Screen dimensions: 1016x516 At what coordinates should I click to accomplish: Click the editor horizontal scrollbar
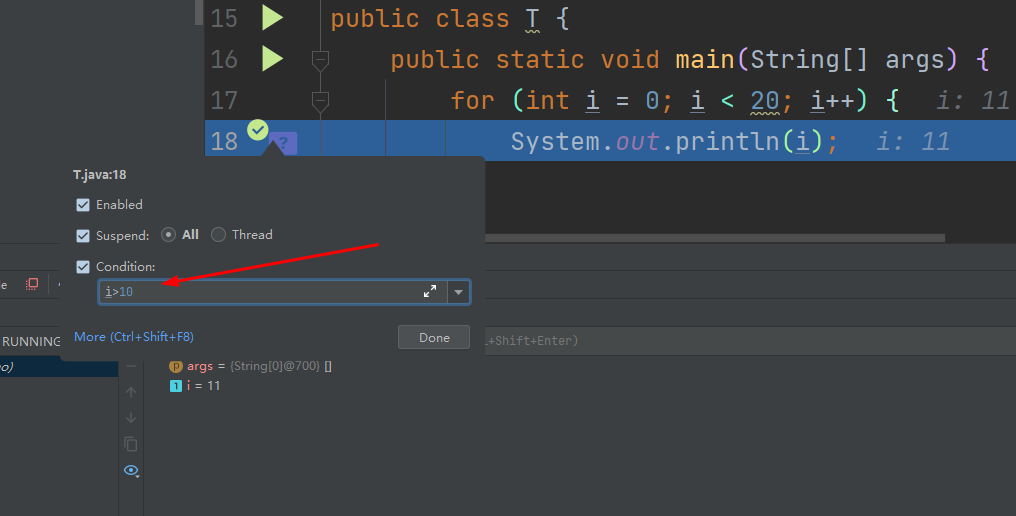click(x=715, y=238)
